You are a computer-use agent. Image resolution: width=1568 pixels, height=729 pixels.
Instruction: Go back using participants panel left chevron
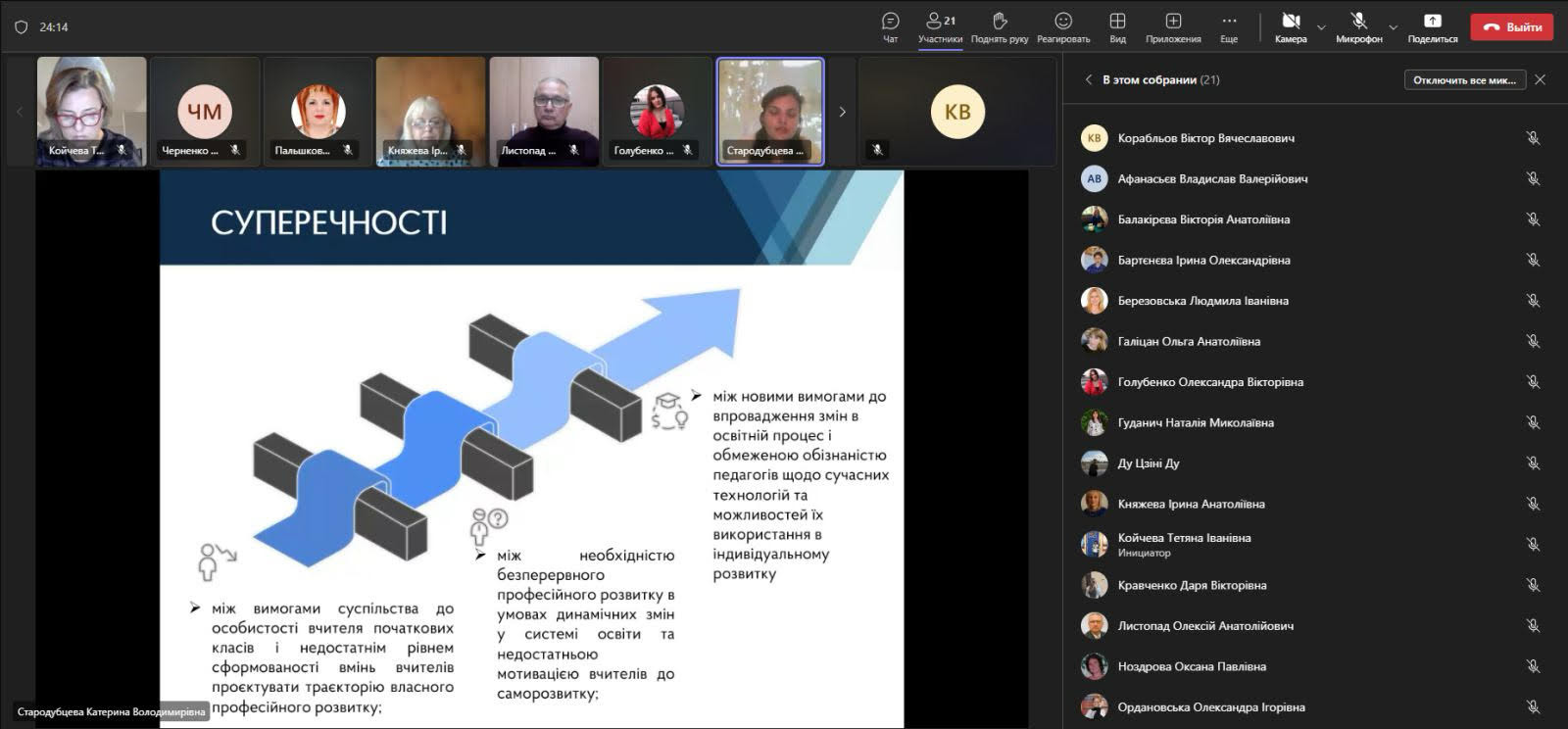(1088, 80)
